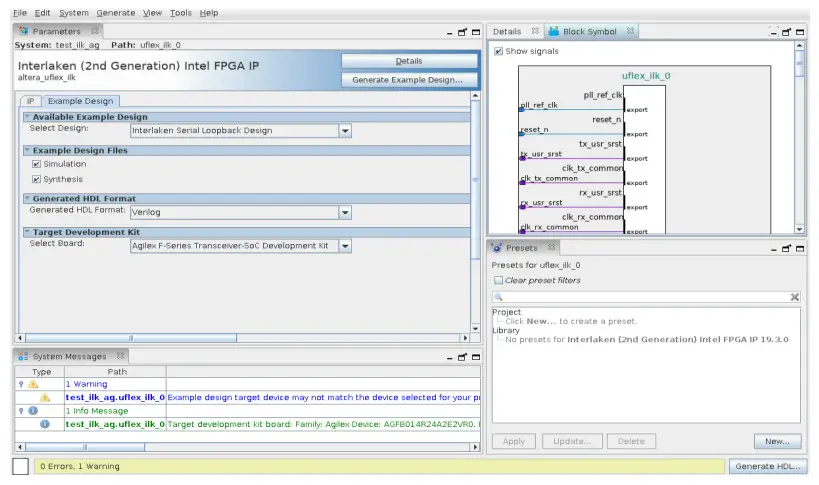Screen dimensions: 819x485
Task: Open the Tools menu
Action: point(181,13)
